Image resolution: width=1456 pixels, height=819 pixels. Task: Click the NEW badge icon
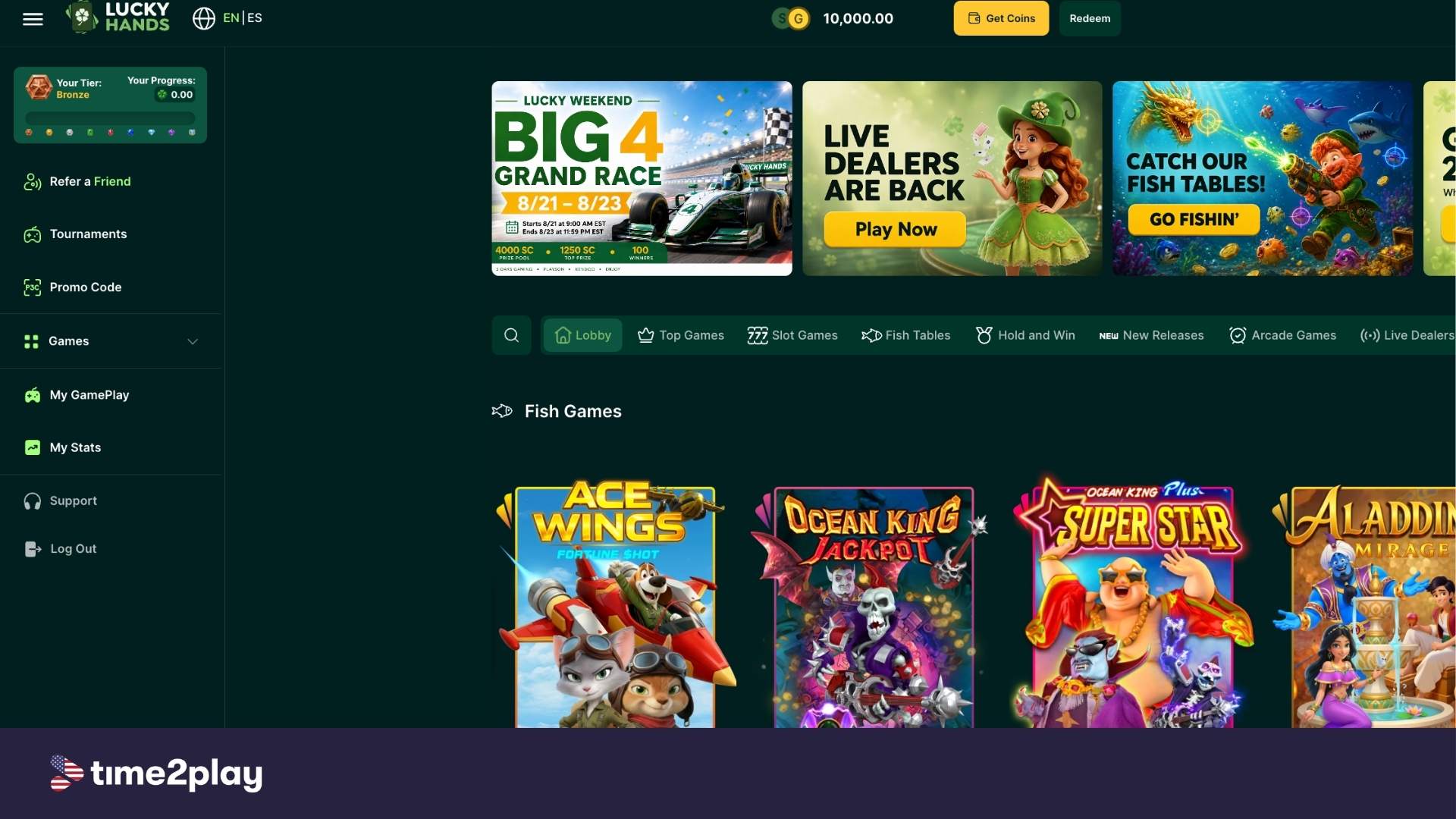[1108, 336]
